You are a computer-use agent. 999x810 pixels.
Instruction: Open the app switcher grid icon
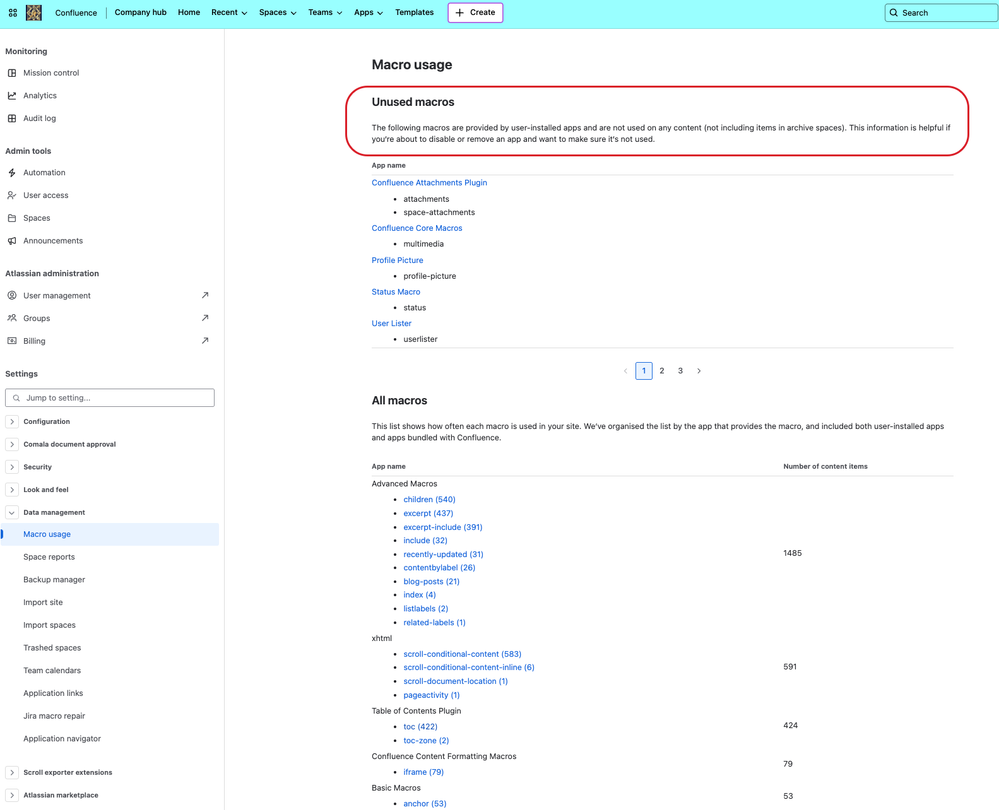[x=13, y=12]
